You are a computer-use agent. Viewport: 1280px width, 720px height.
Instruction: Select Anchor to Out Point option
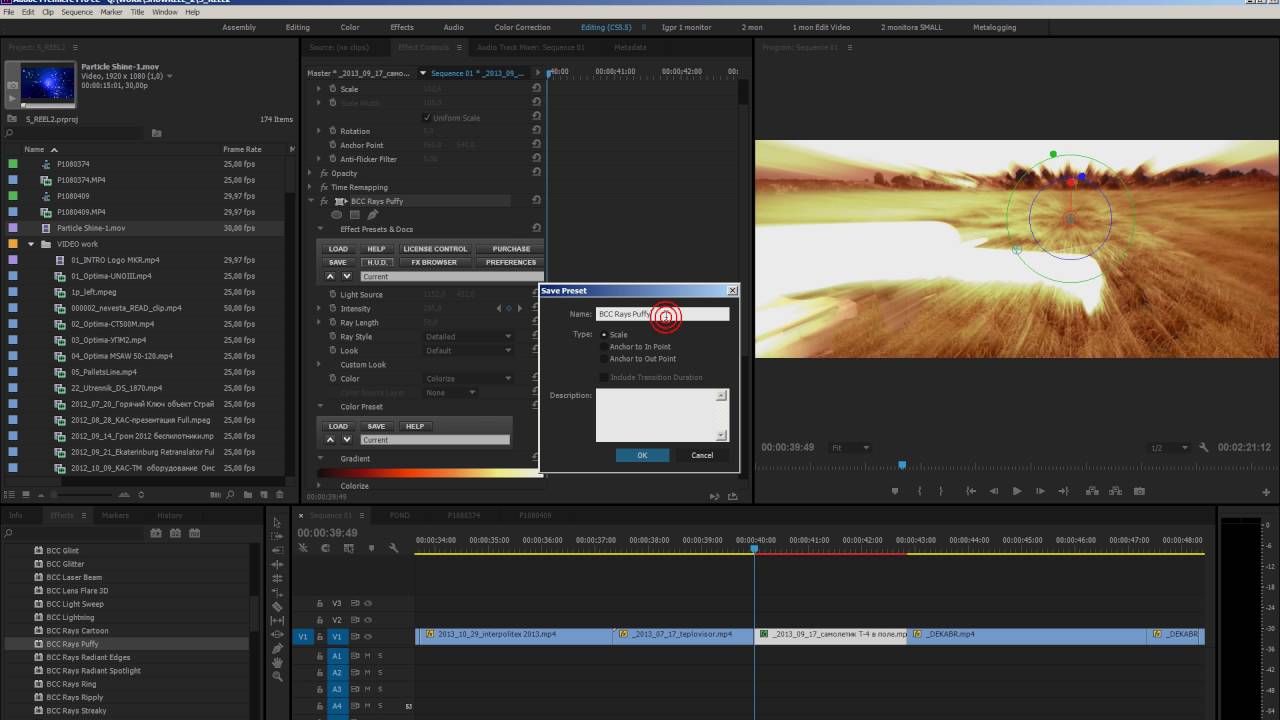[604, 359]
